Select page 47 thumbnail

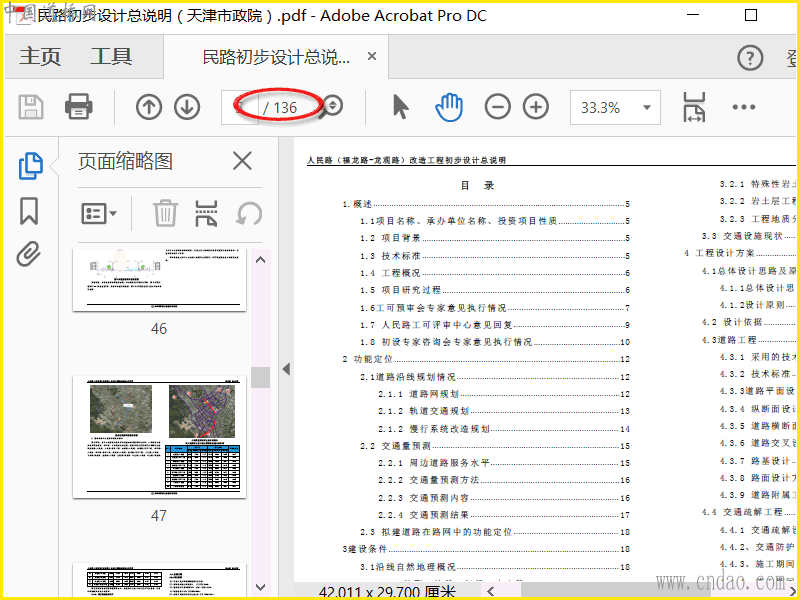159,437
